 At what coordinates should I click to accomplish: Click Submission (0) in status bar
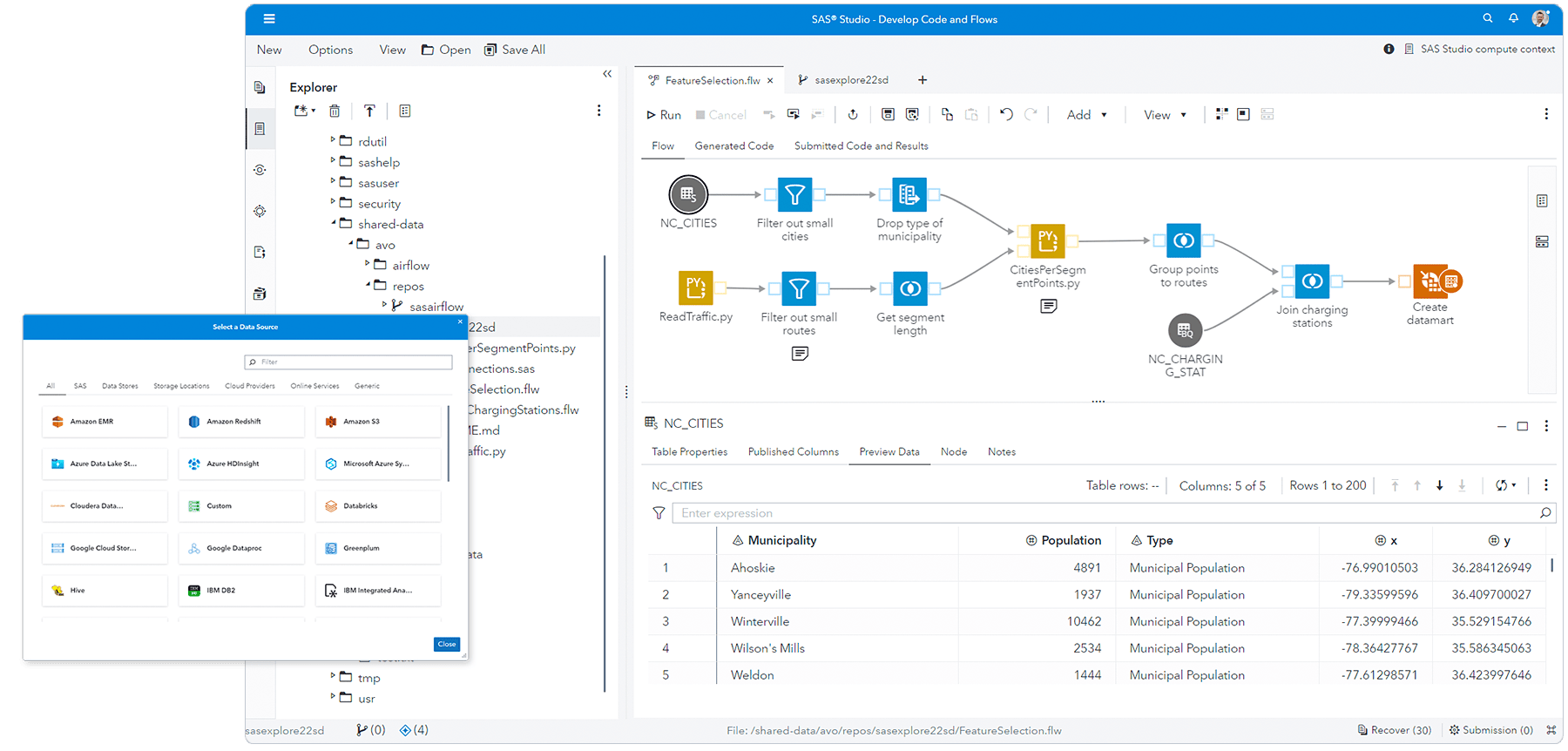pos(1490,730)
